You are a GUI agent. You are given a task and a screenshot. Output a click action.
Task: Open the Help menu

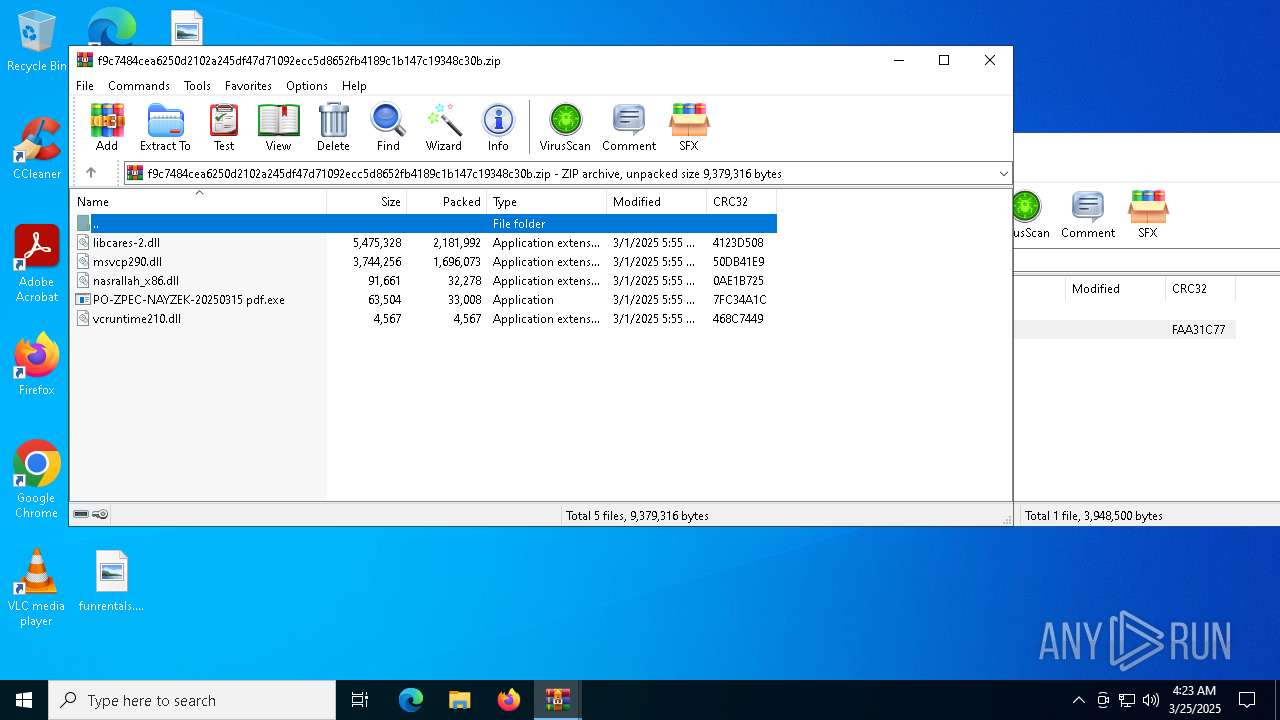click(354, 86)
